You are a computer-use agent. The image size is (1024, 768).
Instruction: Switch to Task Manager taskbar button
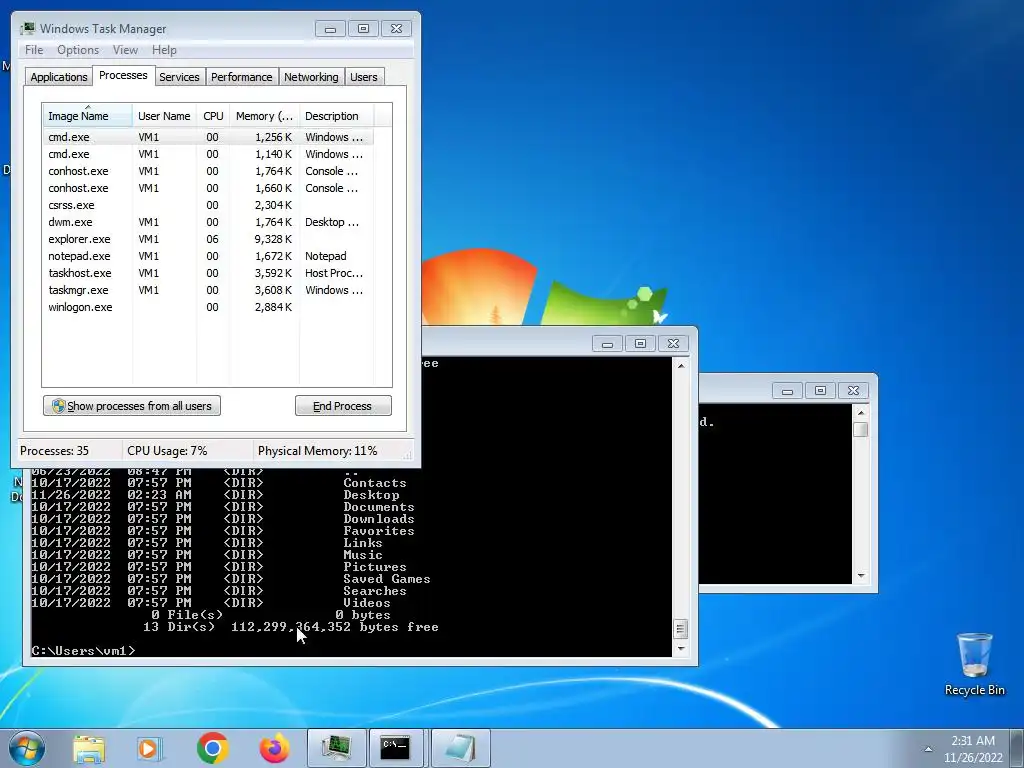coord(336,748)
